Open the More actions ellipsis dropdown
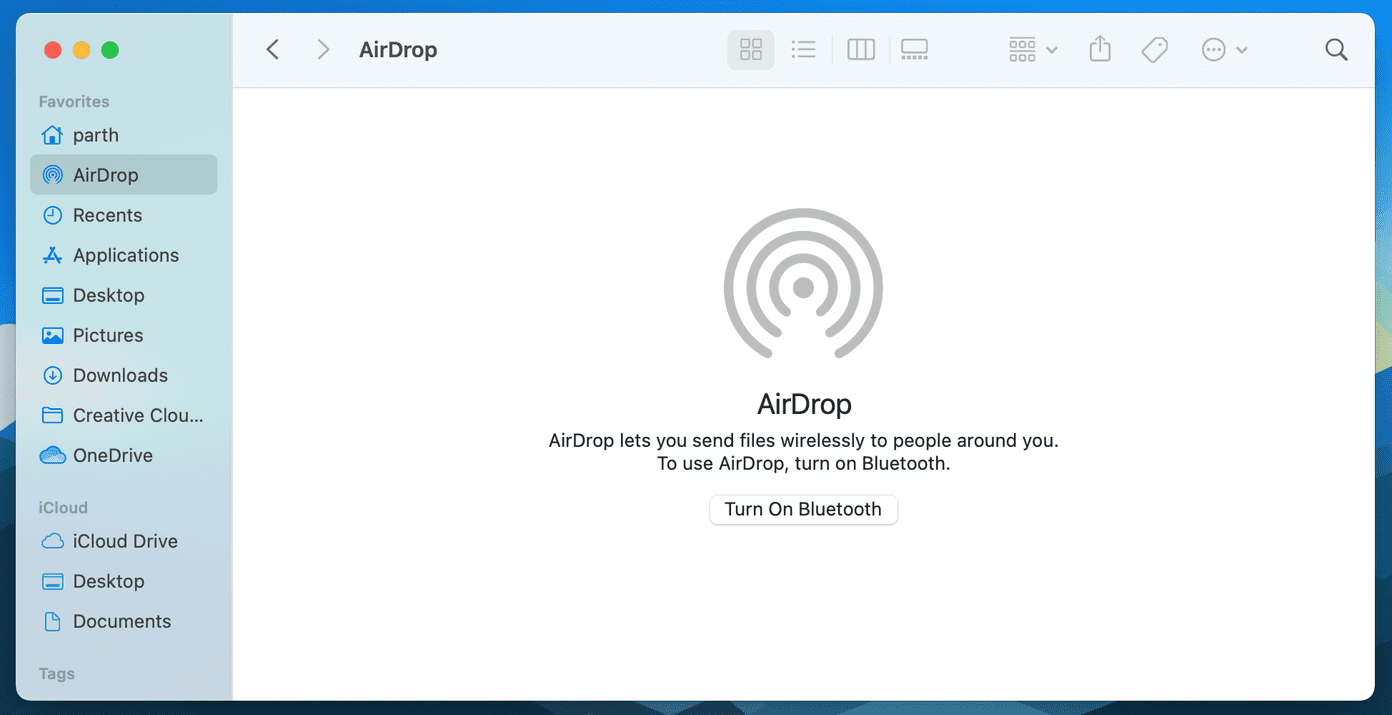Screen dimensions: 1392x715 1224,49
